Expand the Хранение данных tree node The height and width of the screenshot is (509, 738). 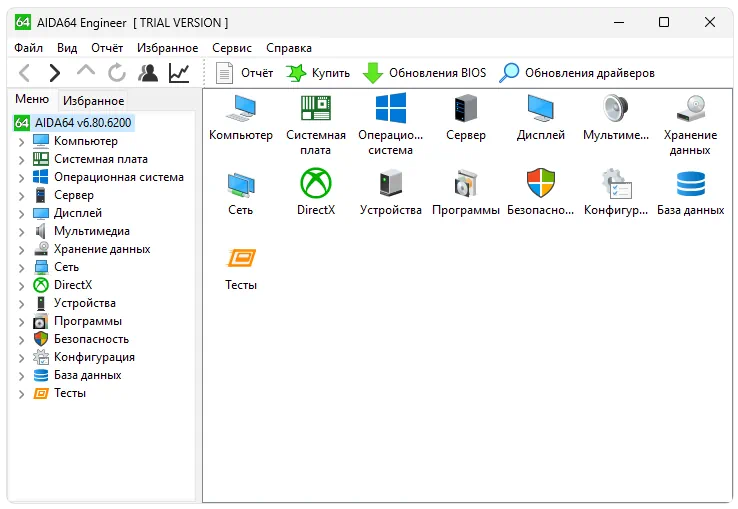(21, 250)
